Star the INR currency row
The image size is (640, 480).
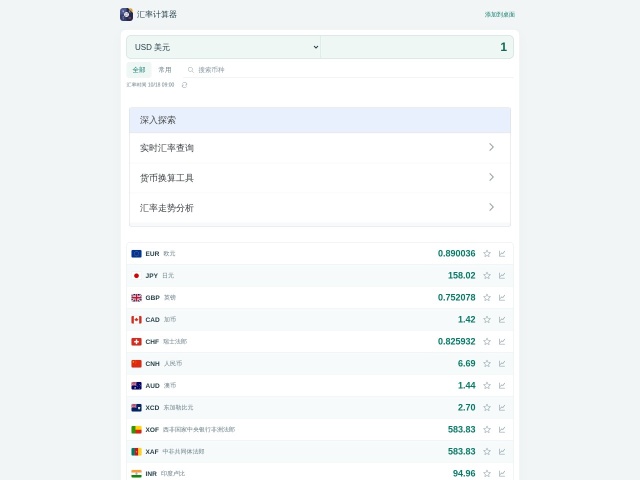[x=487, y=474]
